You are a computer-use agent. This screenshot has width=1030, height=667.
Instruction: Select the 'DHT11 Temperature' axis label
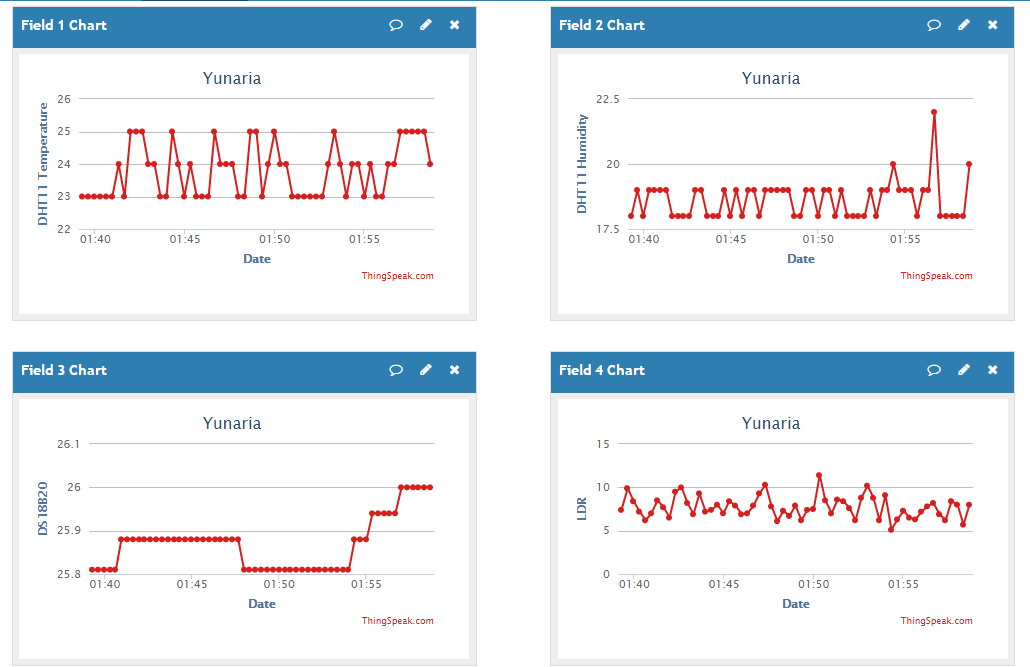(43, 164)
